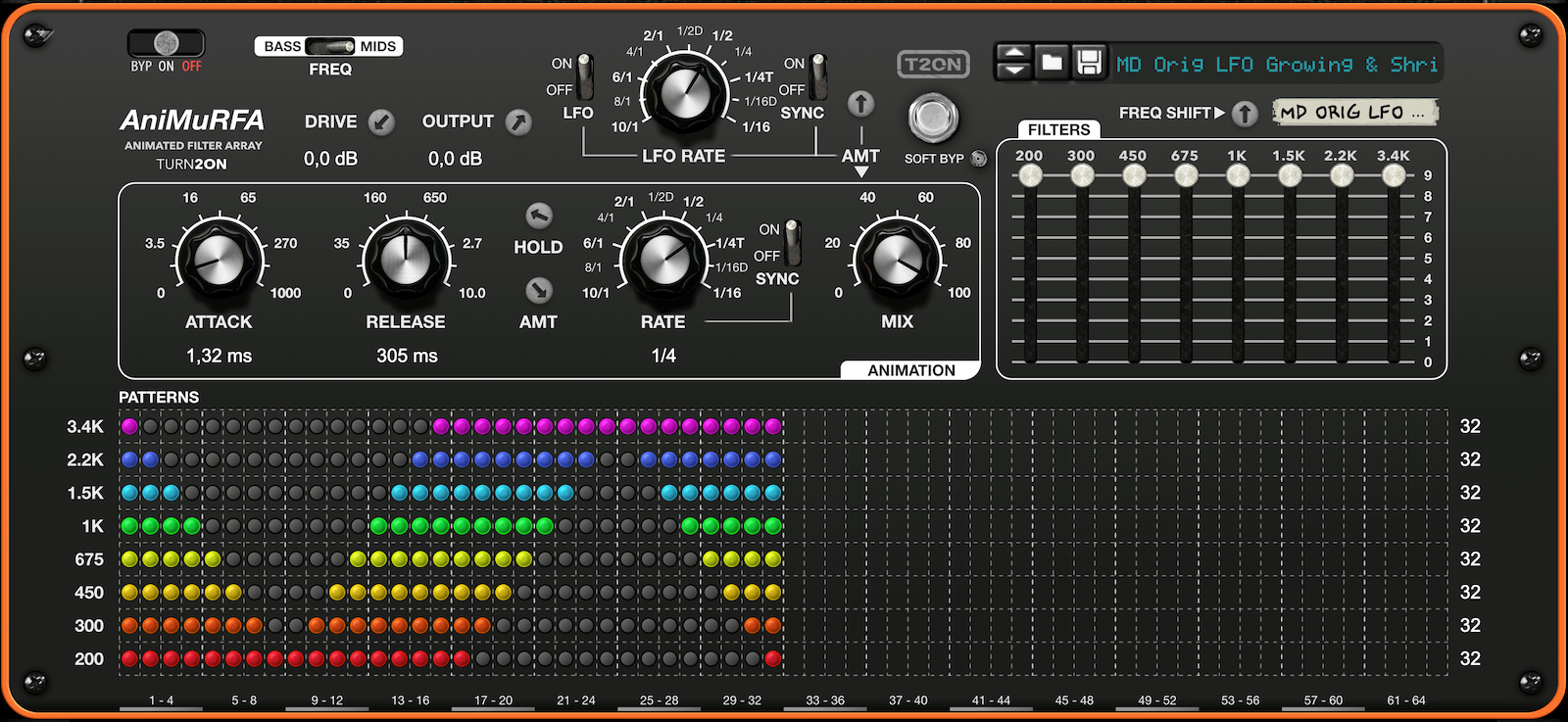The width and height of the screenshot is (1568, 722).
Task: Click the LFO AMT arrow knob
Action: (x=860, y=104)
